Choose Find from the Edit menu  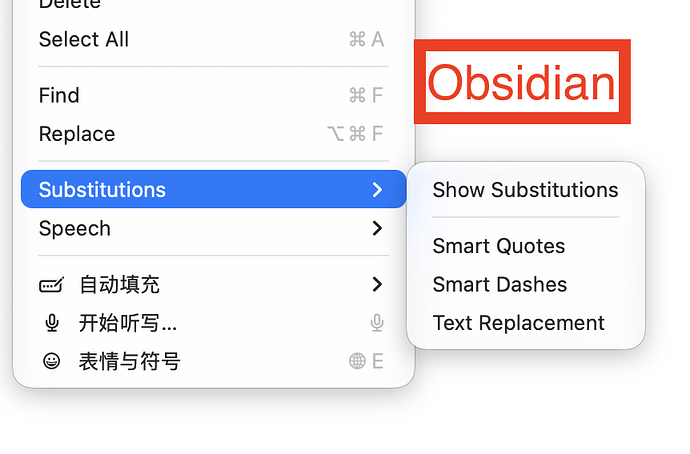(213, 95)
